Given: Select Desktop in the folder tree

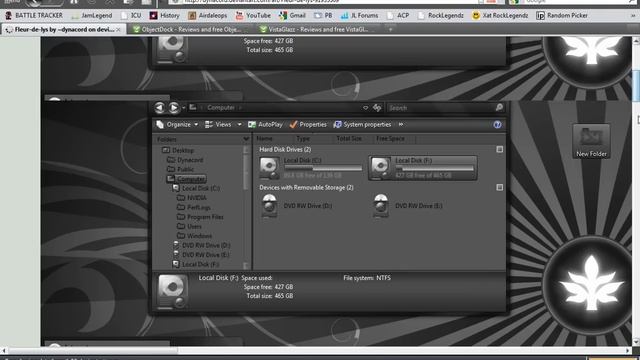Looking at the screenshot, I should coord(178,150).
